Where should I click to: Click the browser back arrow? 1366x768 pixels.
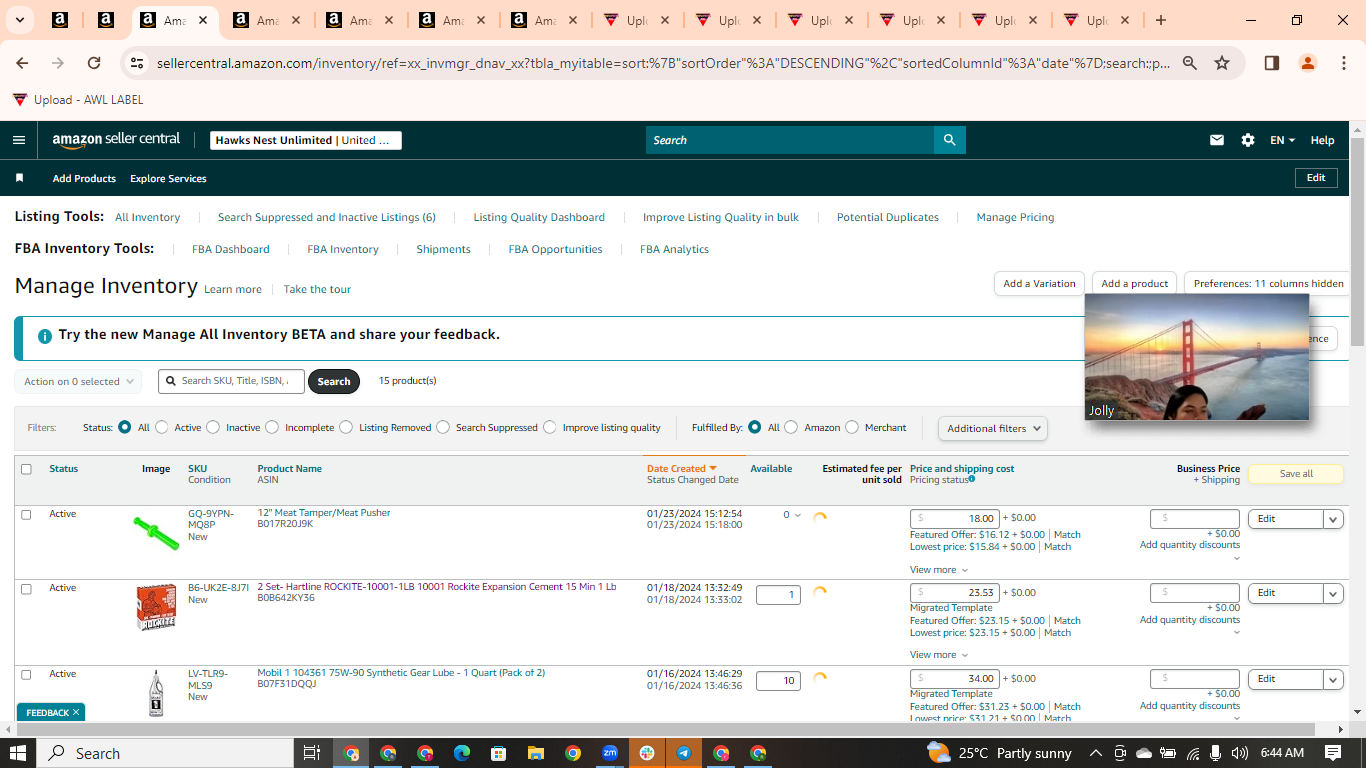point(22,63)
